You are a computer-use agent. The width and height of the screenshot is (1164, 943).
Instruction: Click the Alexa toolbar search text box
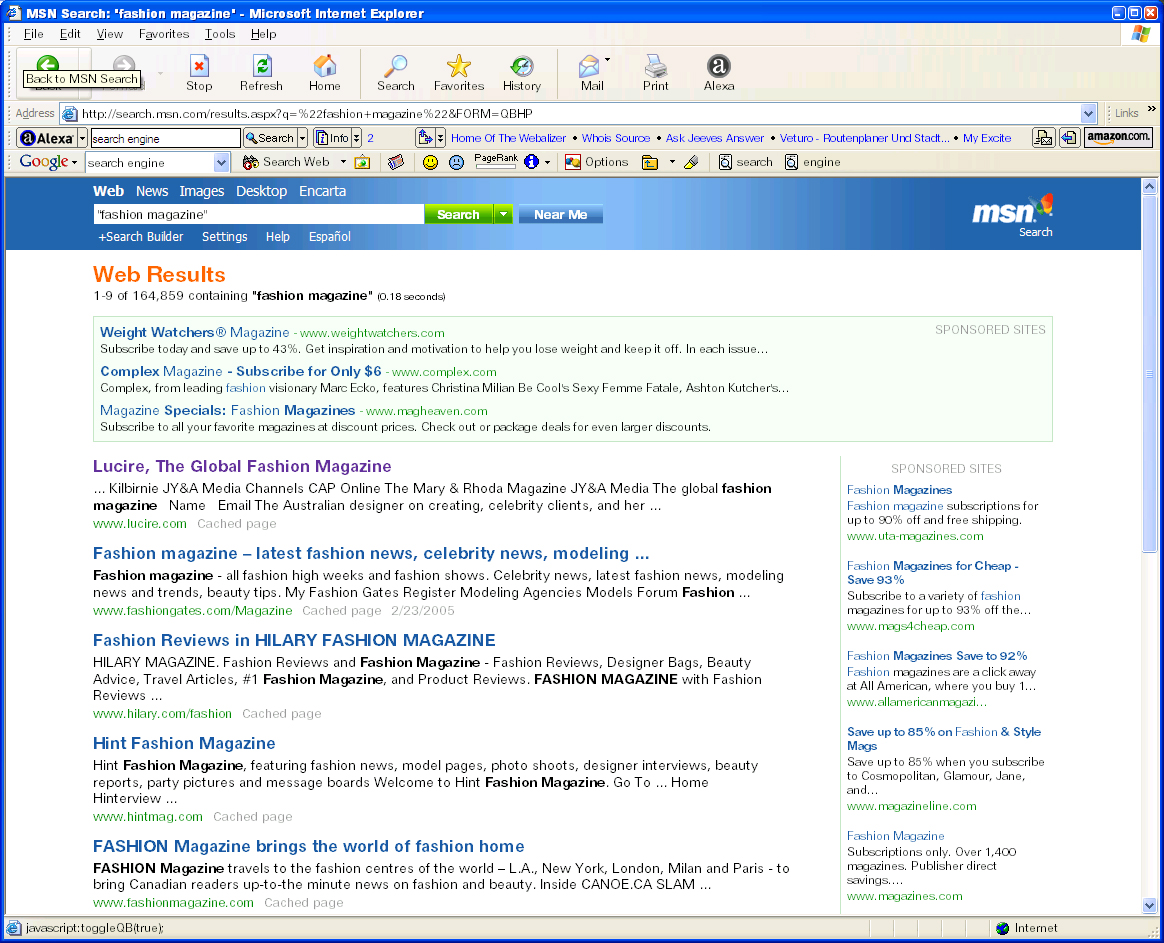tap(166, 138)
